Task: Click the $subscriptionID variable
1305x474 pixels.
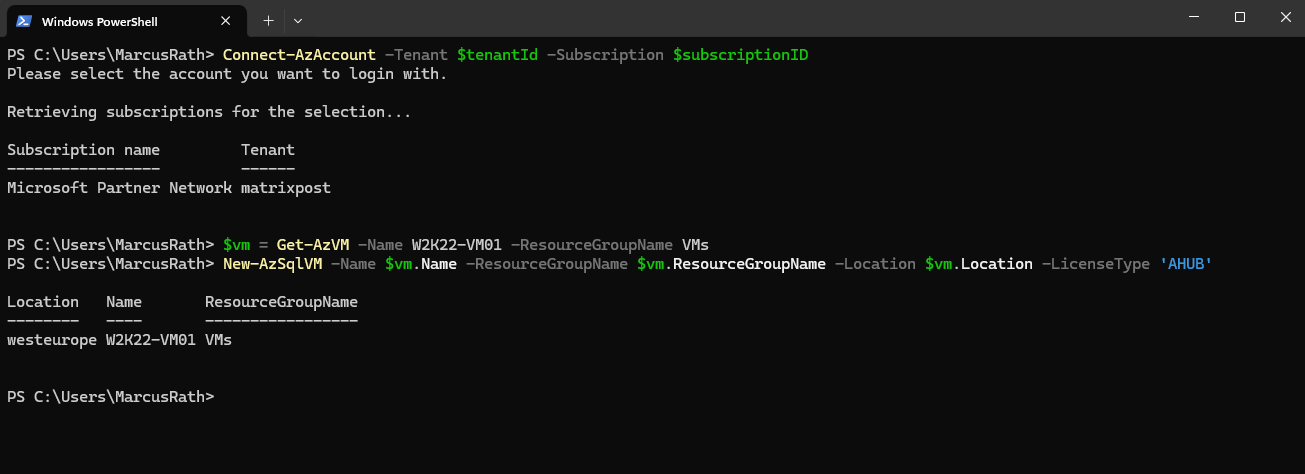Action: pos(740,54)
